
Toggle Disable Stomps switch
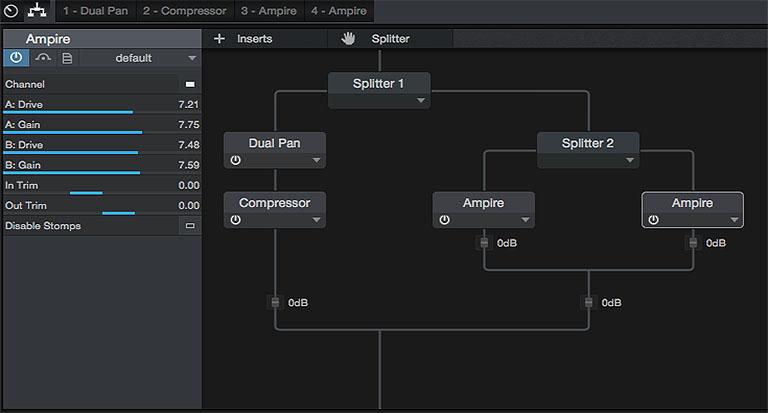pyautogui.click(x=190, y=226)
